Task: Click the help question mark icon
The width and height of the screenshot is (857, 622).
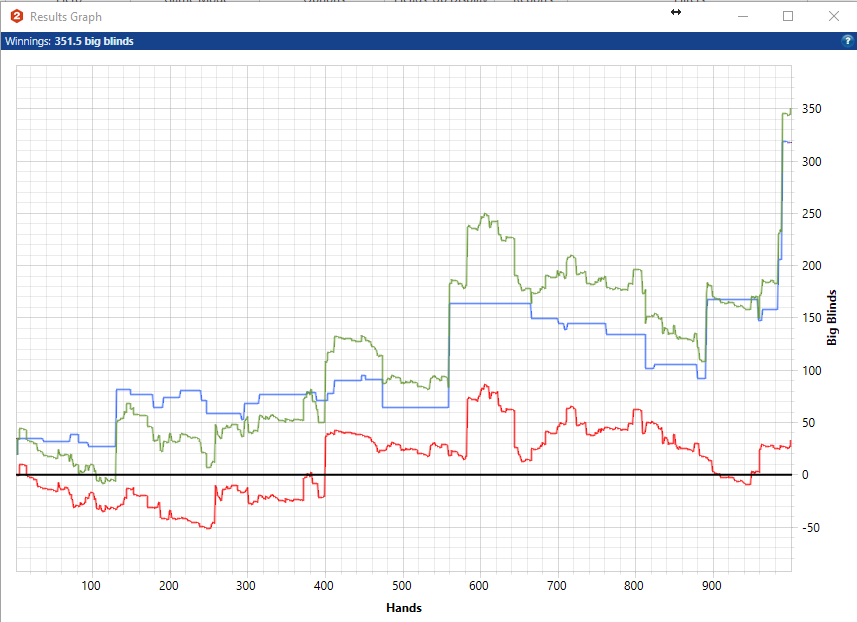Action: click(x=847, y=40)
